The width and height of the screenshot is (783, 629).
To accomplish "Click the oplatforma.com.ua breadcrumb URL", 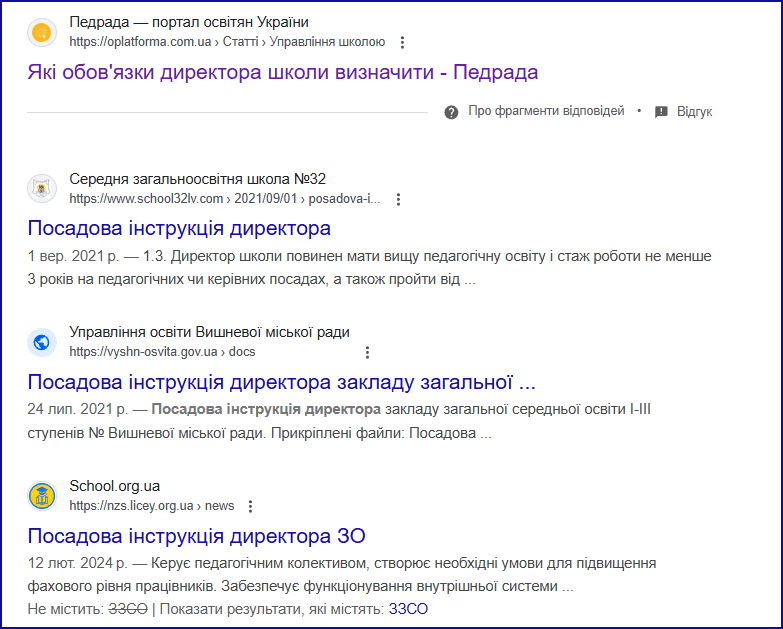I will tap(227, 42).
